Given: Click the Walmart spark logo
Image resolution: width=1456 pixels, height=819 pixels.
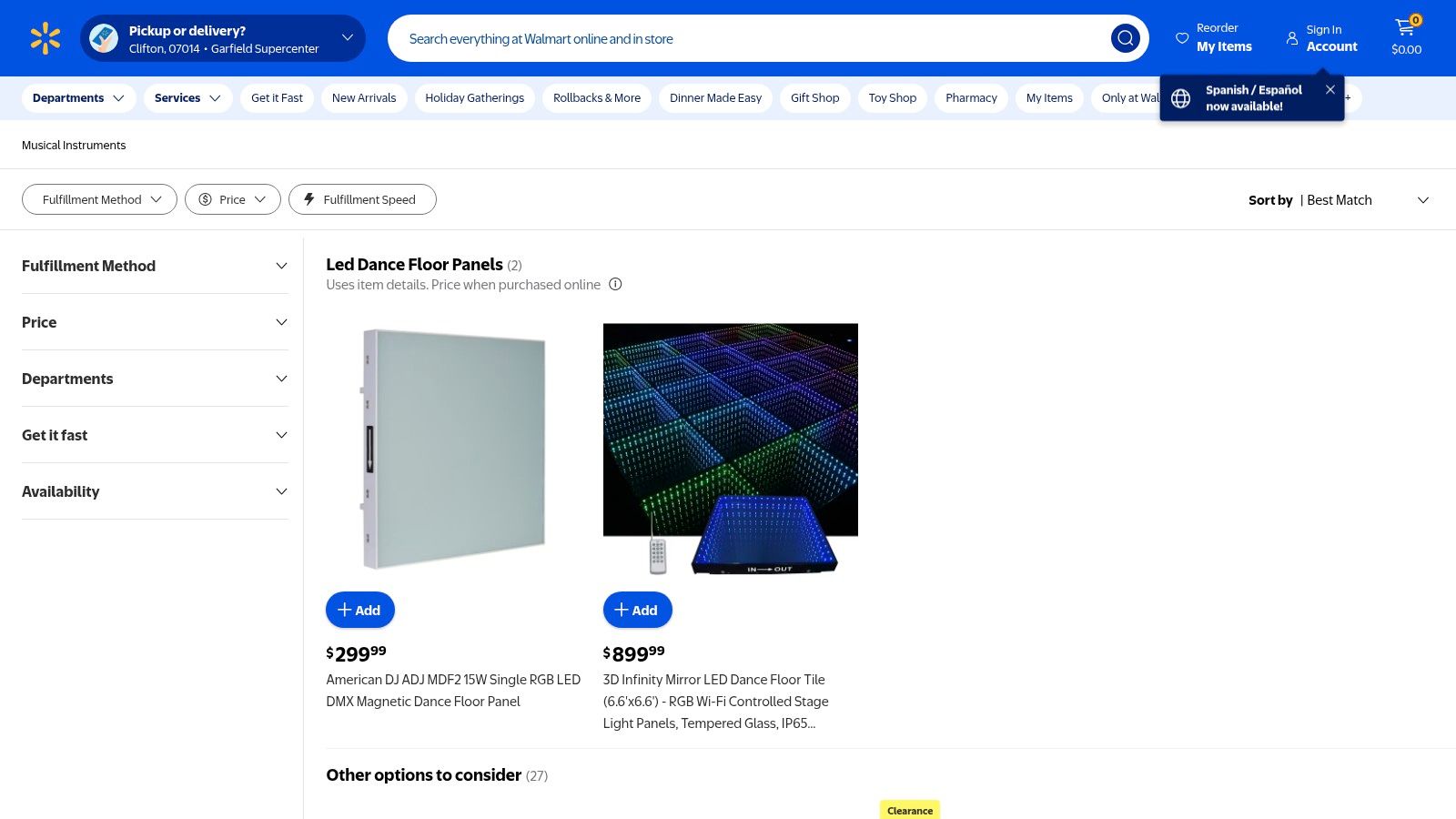Looking at the screenshot, I should 45,37.
